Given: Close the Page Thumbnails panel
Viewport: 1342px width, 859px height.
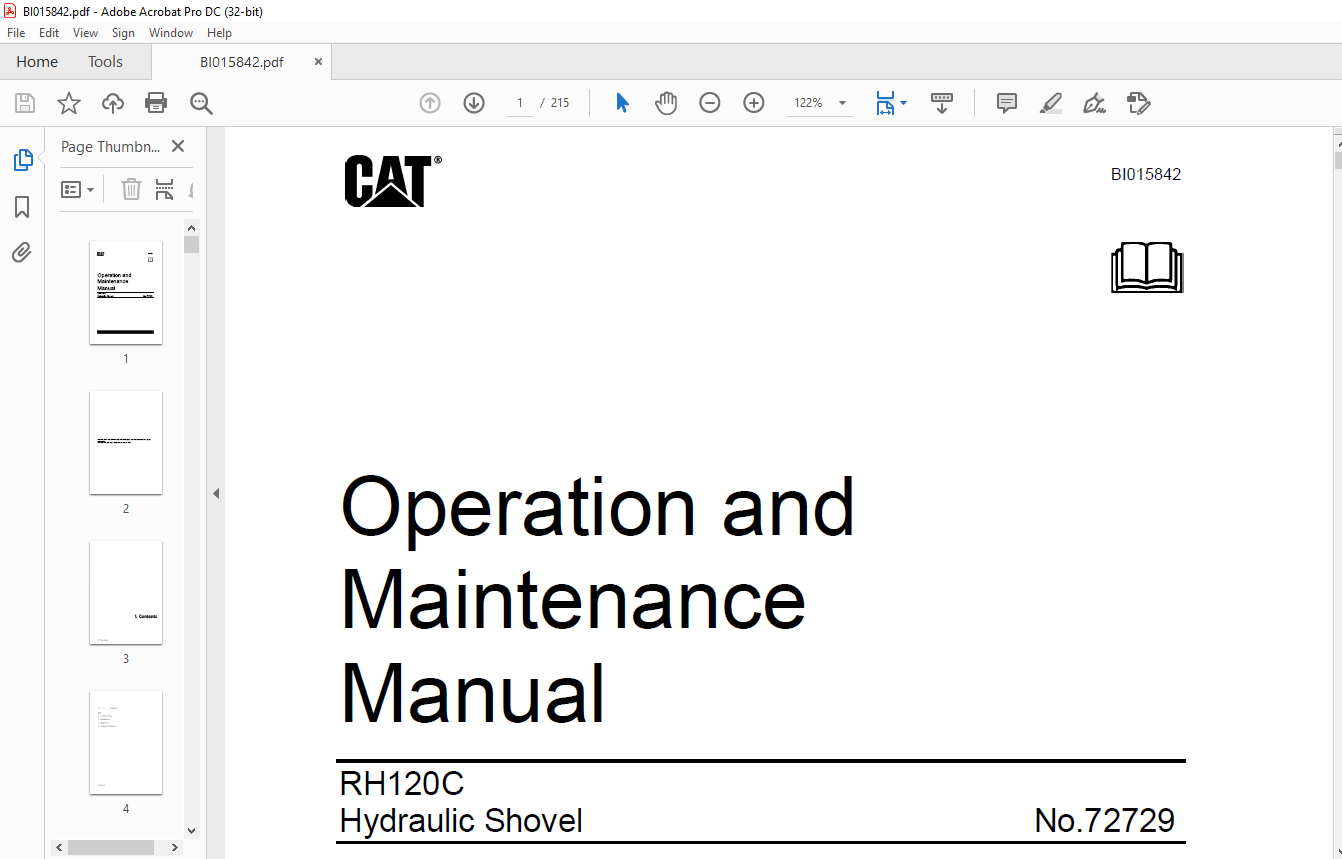Looking at the screenshot, I should tap(178, 146).
